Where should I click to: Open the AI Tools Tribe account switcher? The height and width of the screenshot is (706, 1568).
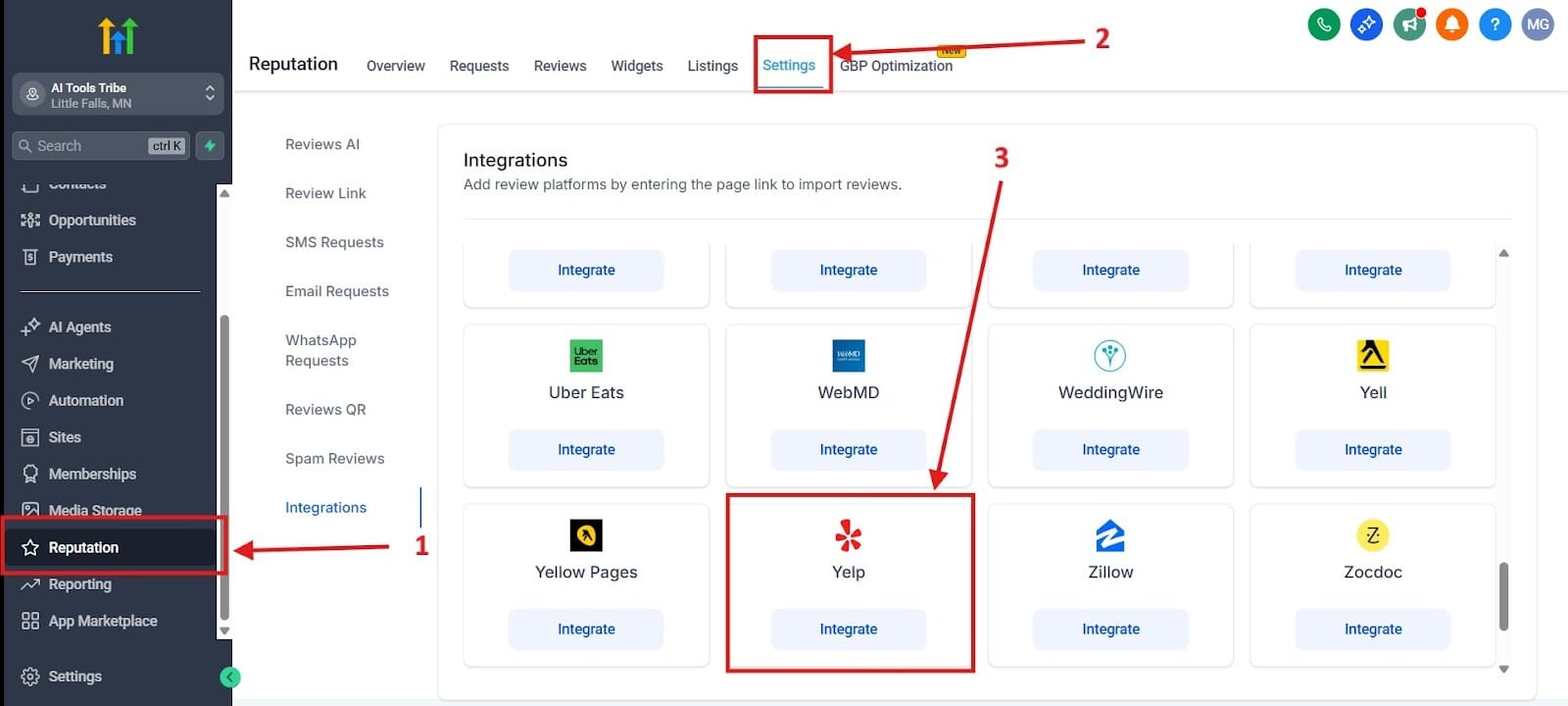pos(118,94)
